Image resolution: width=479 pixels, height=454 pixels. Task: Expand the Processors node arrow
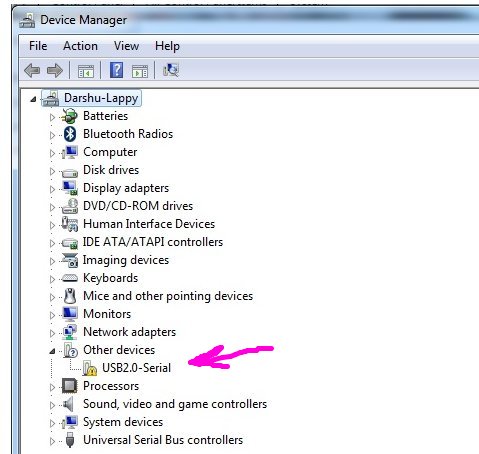pos(52,387)
